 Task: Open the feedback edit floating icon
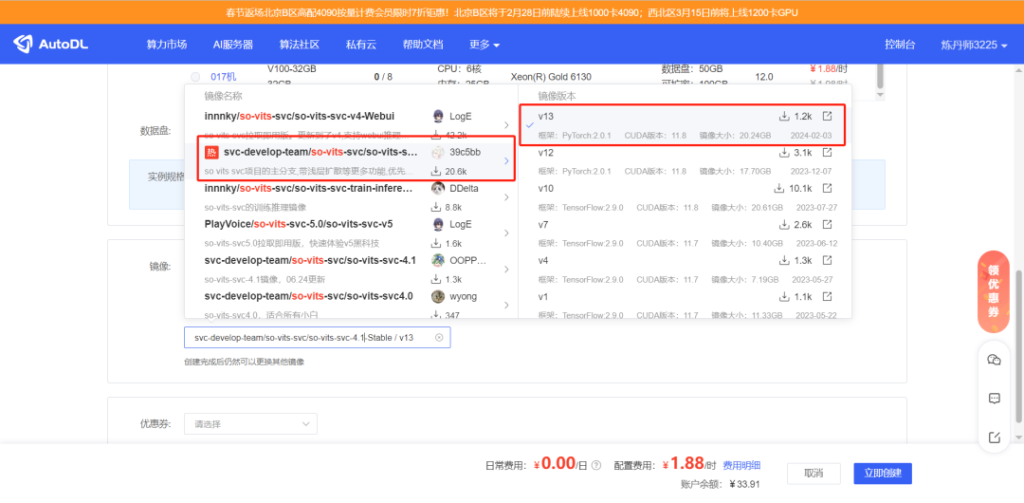tap(994, 438)
